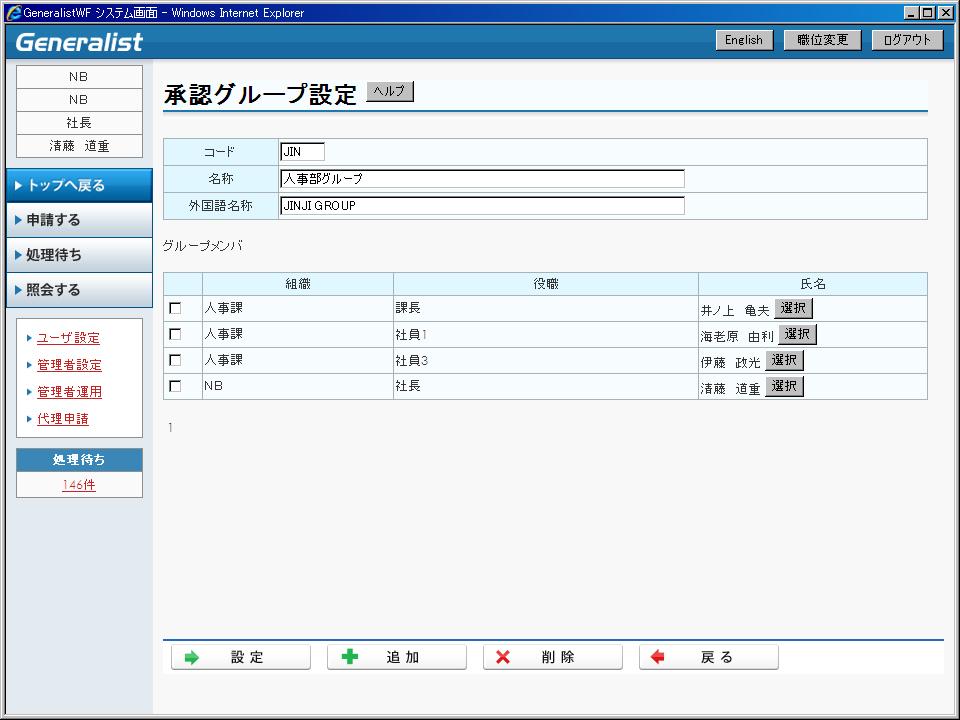Viewport: 960px width, 720px height.
Task: Tick the checkbox for 社員1 row
Action: pos(176,334)
